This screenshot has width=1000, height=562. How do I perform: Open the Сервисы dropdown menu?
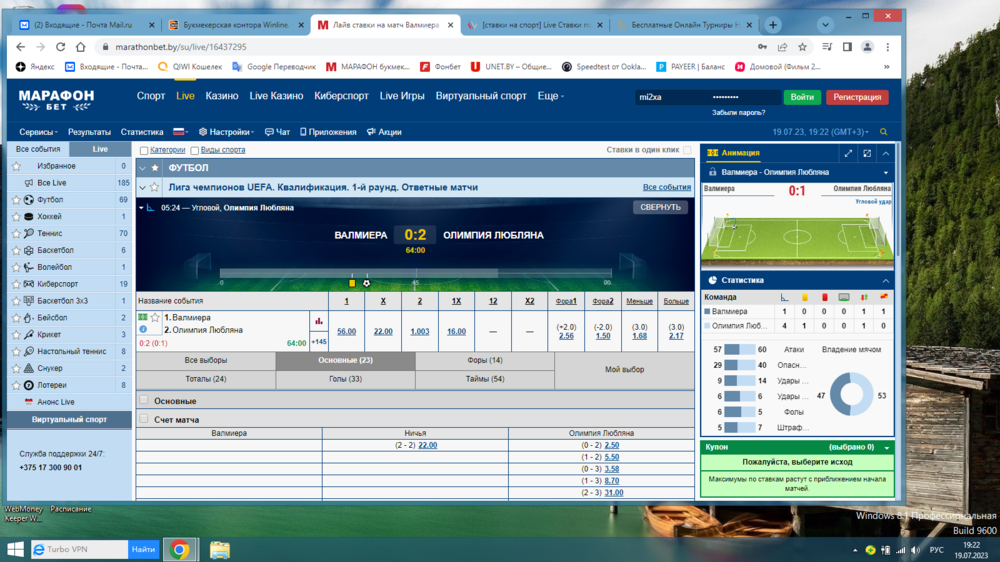[38, 132]
